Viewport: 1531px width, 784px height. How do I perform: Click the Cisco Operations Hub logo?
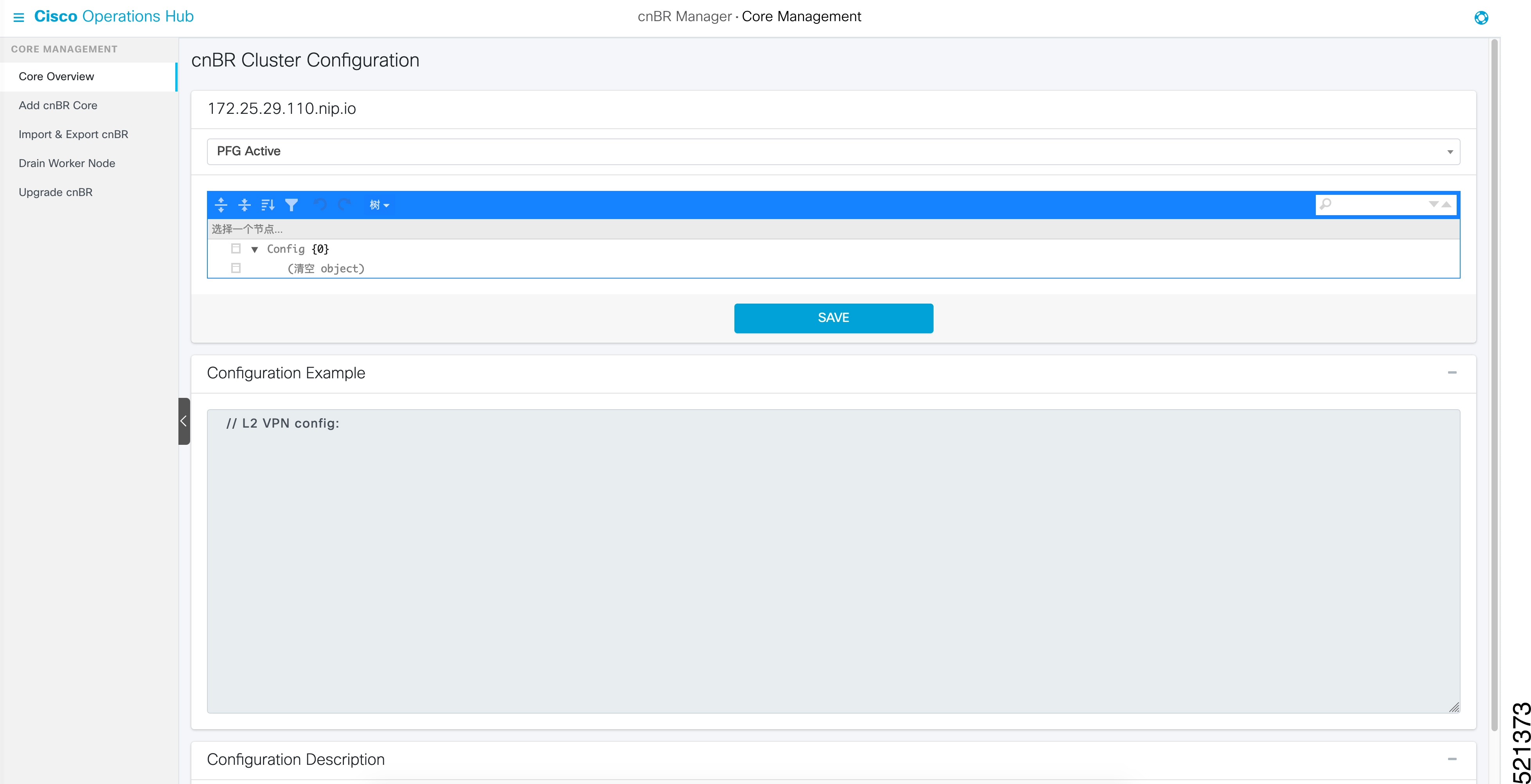pos(113,17)
